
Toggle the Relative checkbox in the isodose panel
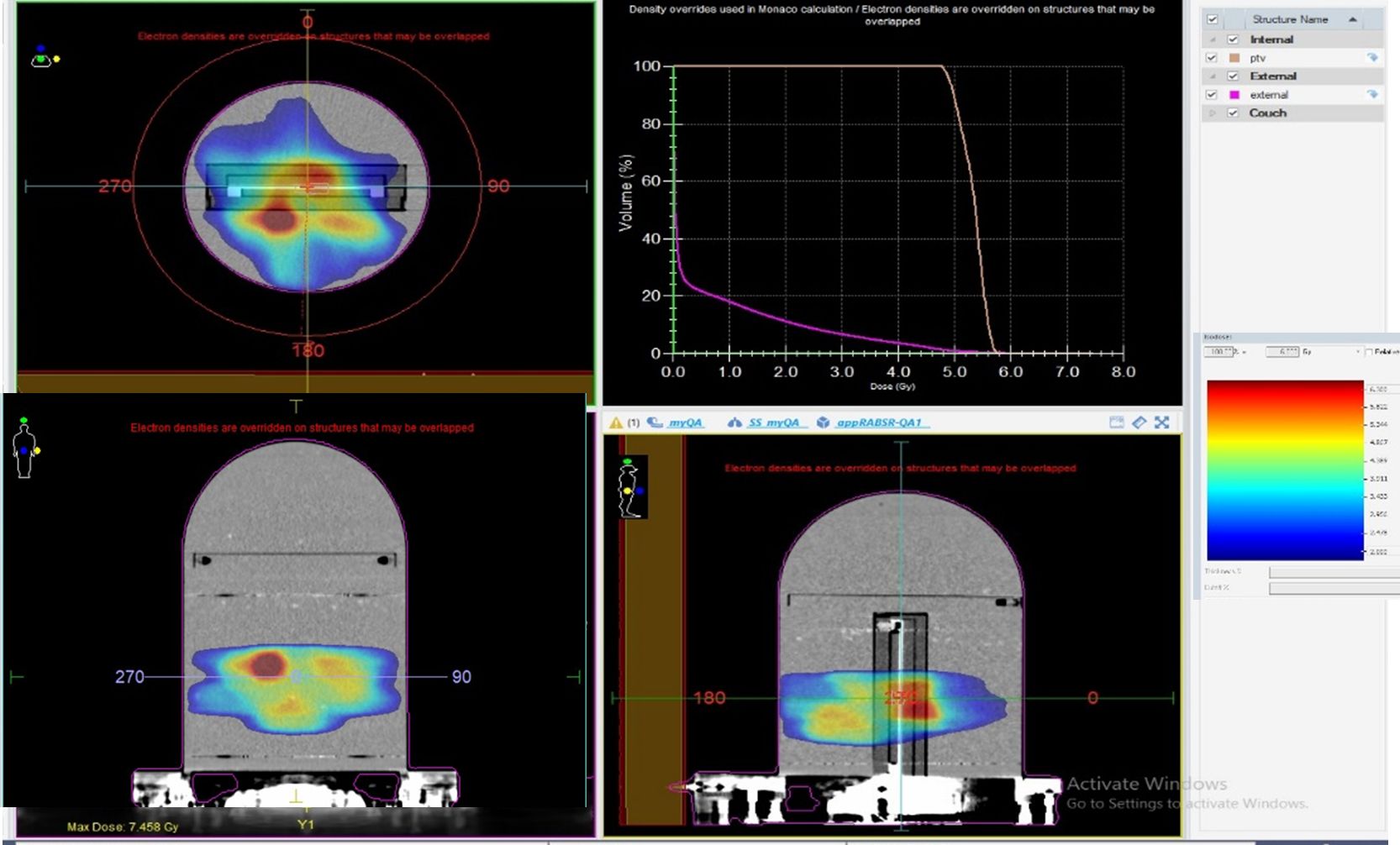coord(1369,352)
